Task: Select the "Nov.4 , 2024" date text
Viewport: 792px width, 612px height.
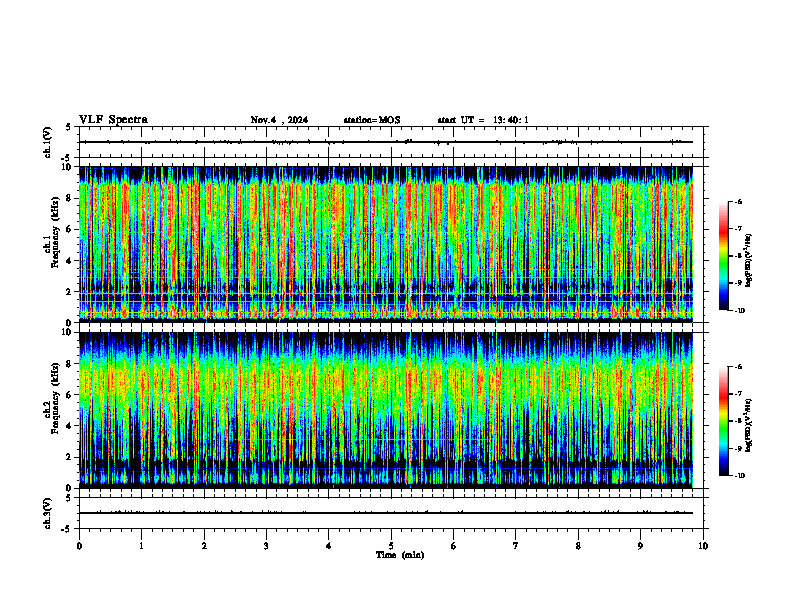Action: click(279, 120)
